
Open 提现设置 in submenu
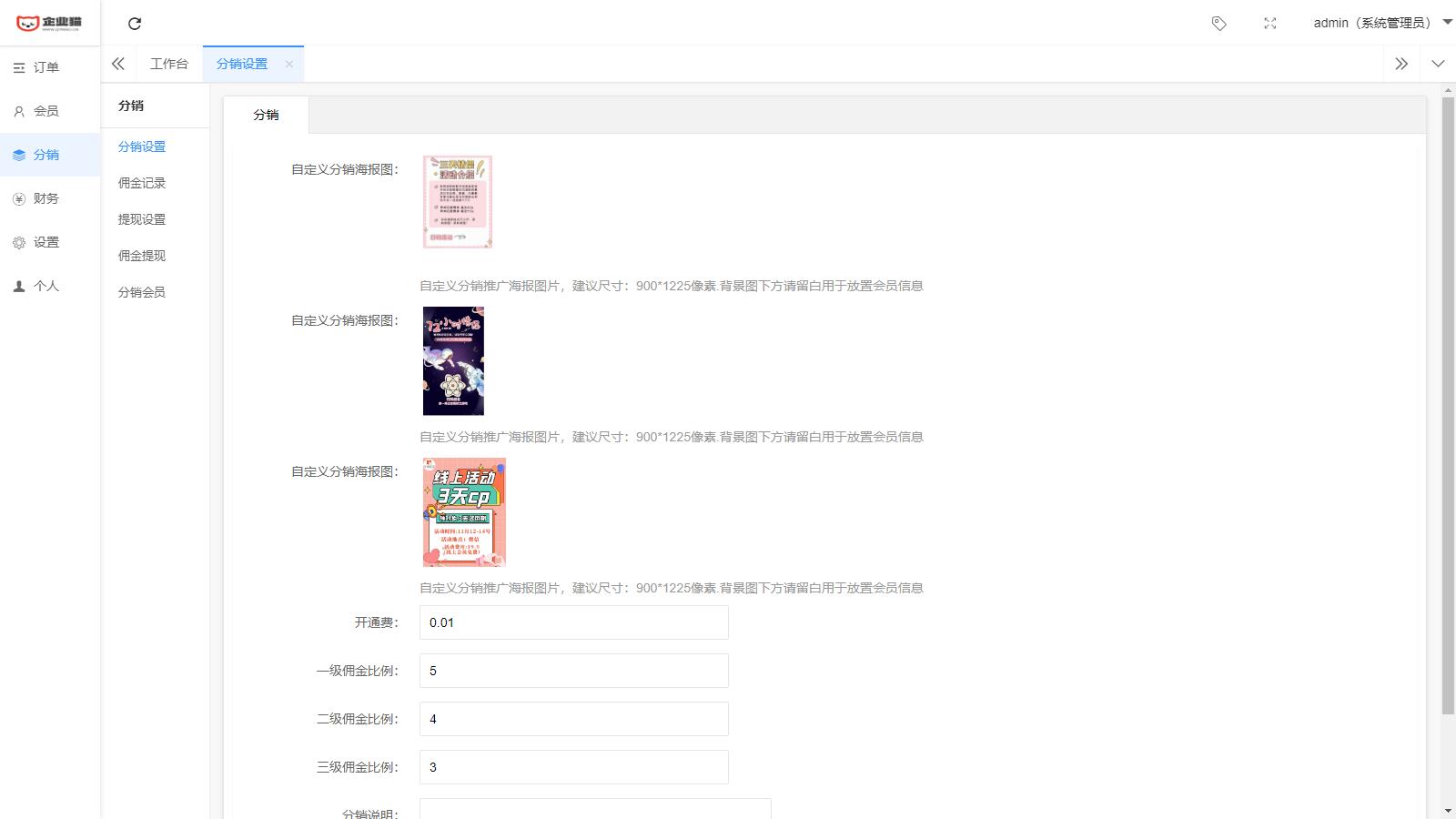click(142, 219)
